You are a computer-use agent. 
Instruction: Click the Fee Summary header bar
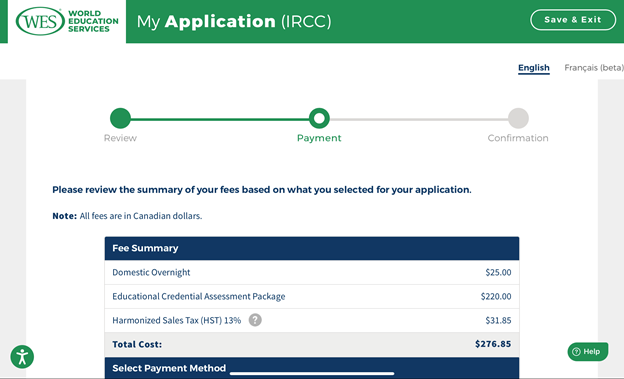(312, 248)
